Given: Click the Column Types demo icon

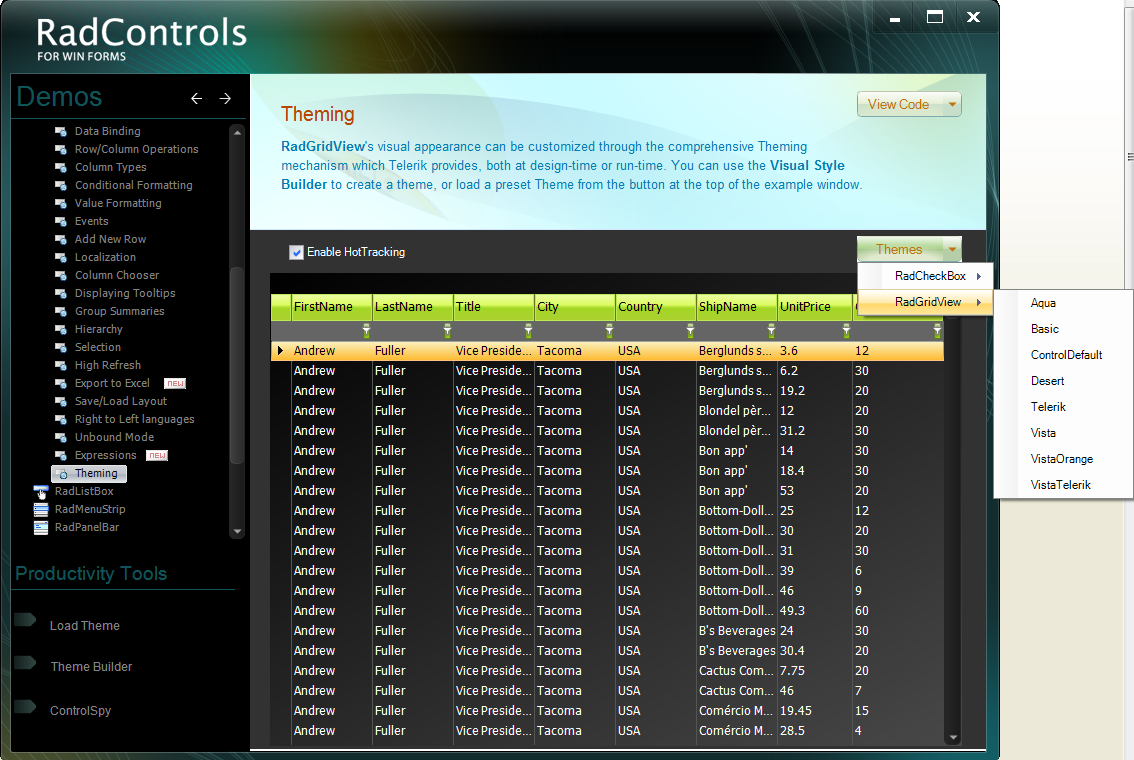Looking at the screenshot, I should [x=61, y=168].
